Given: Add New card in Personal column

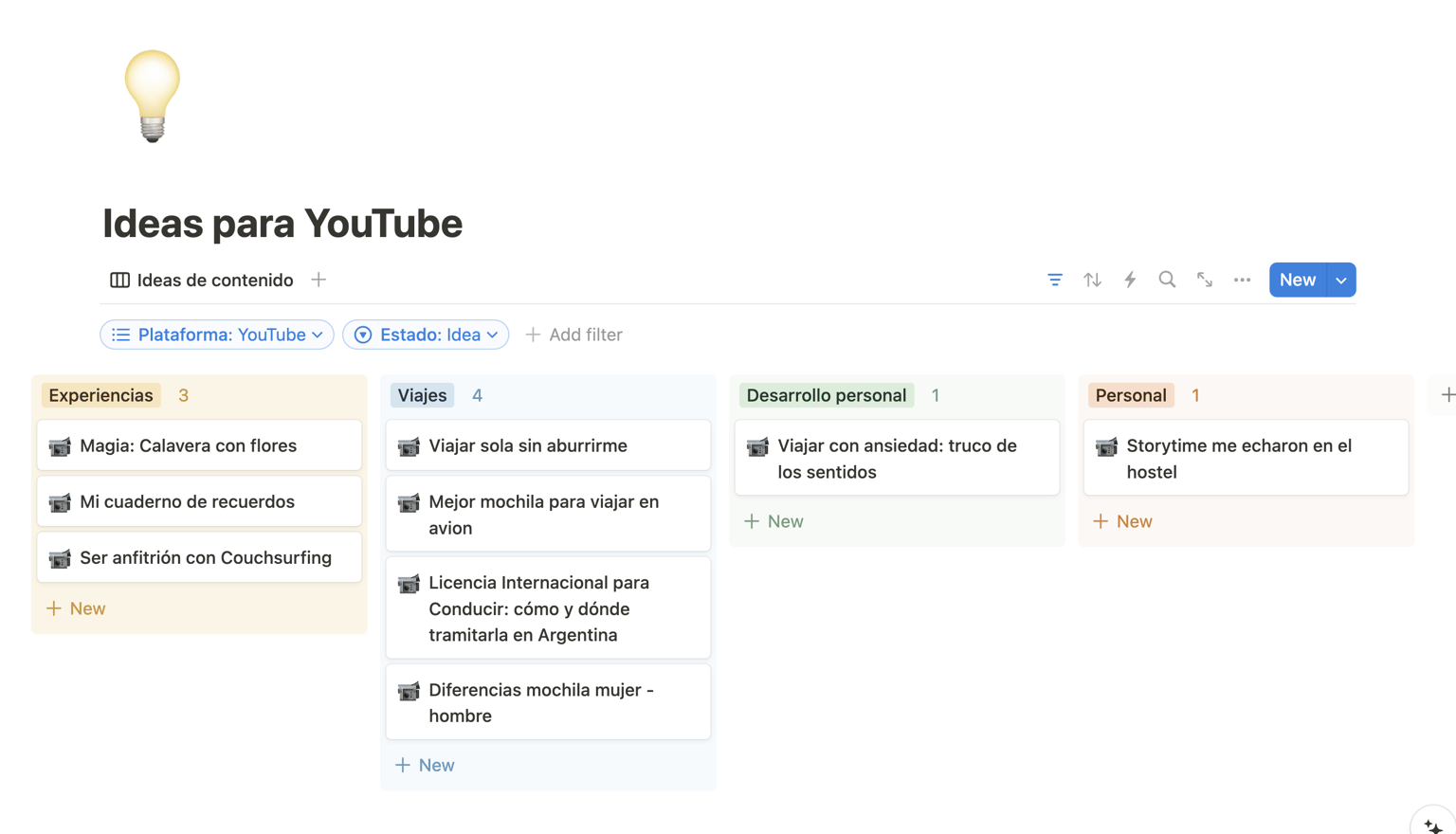Looking at the screenshot, I should click(x=1122, y=521).
